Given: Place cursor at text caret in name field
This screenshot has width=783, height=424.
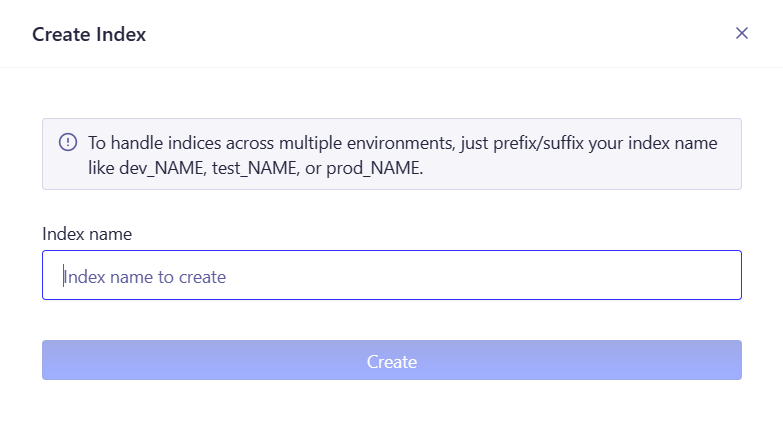Looking at the screenshot, I should coord(63,276).
